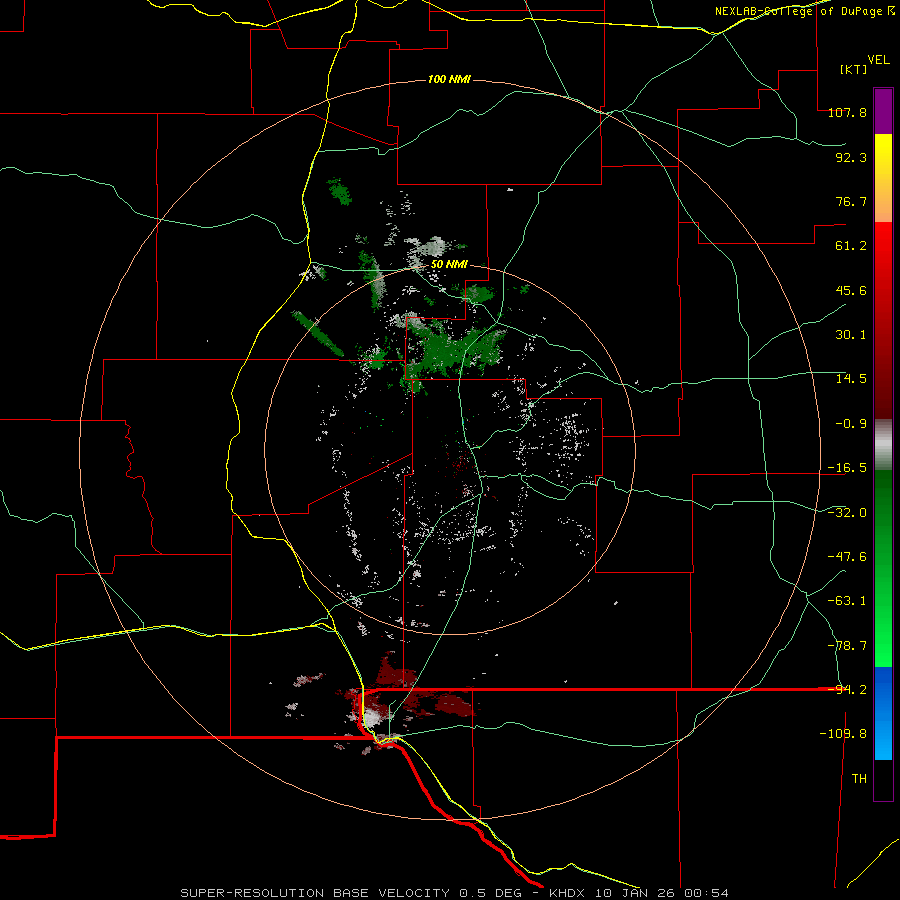Screen dimensions: 900x900
Task: Pick the gray near-zero segment of the color bar
Action: coord(883,445)
